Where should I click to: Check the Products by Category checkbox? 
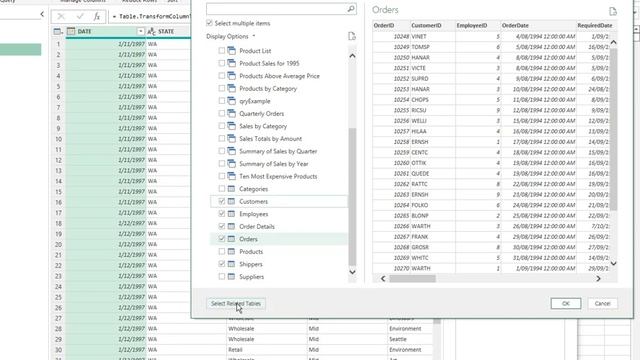pyautogui.click(x=222, y=88)
